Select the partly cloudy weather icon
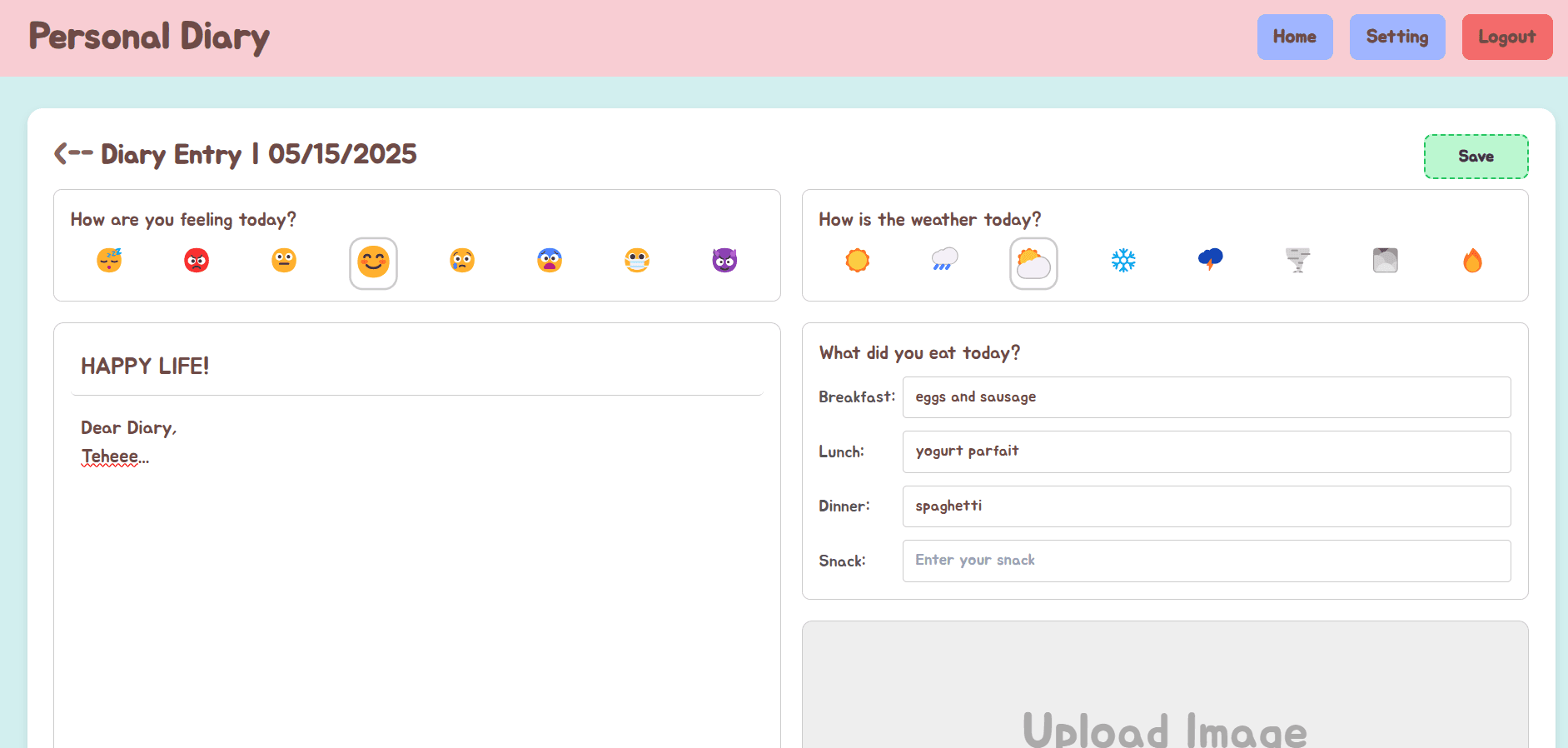Screen dimensions: 1568x748 [1033, 263]
